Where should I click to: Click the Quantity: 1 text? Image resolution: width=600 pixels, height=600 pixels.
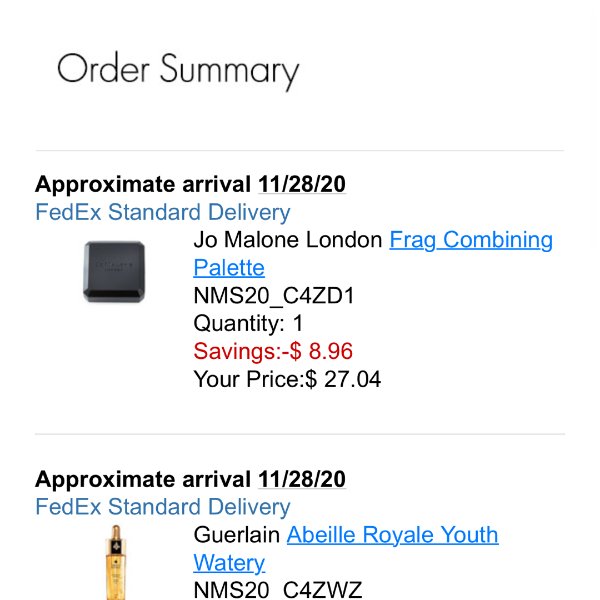point(248,324)
